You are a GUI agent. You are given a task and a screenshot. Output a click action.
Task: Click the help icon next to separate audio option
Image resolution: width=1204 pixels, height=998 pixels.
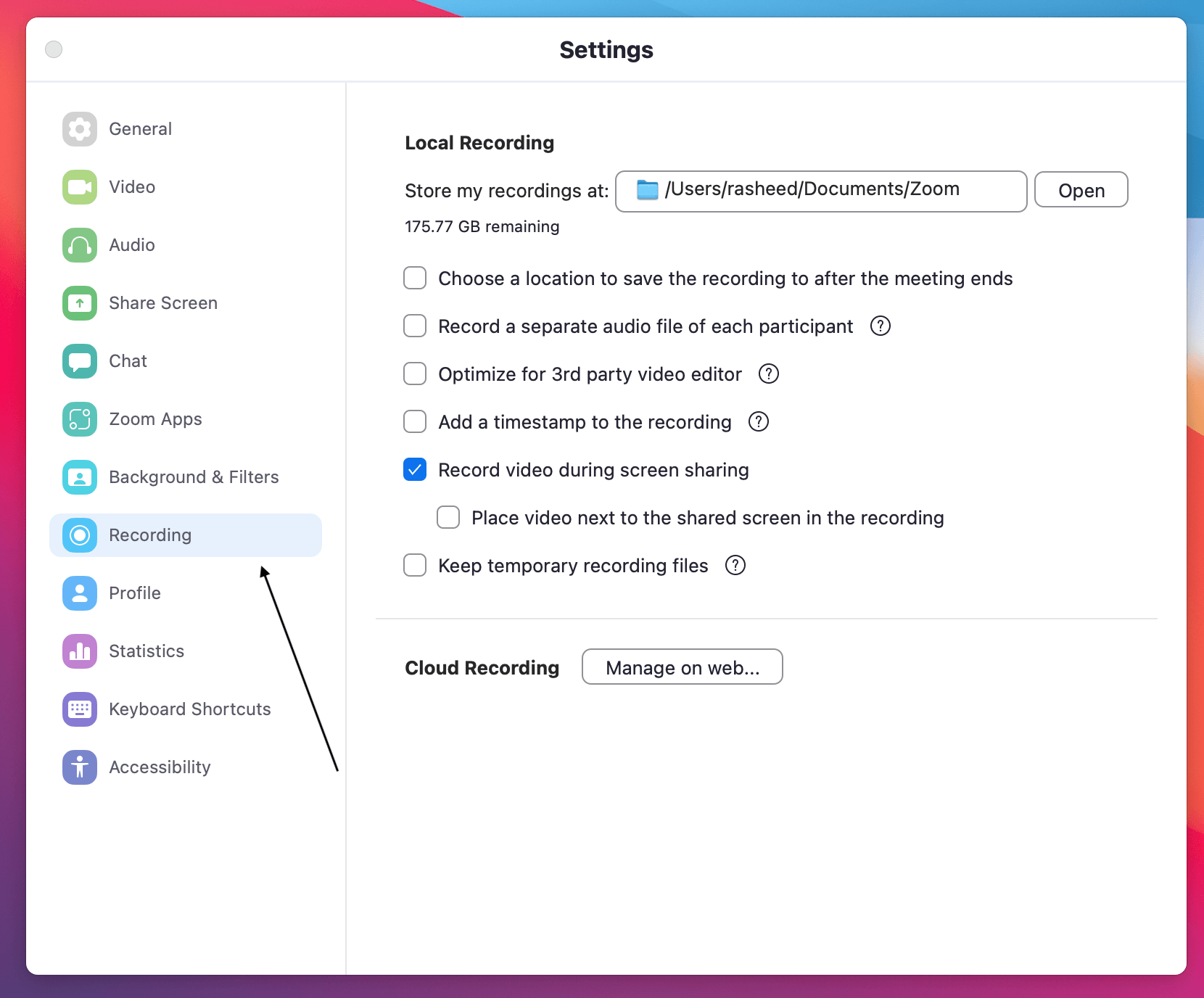(880, 326)
